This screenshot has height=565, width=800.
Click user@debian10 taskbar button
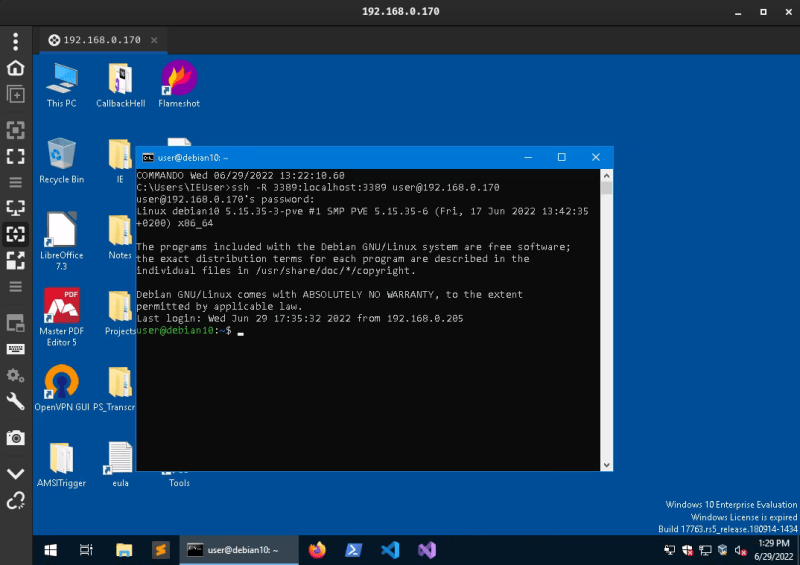pos(239,550)
